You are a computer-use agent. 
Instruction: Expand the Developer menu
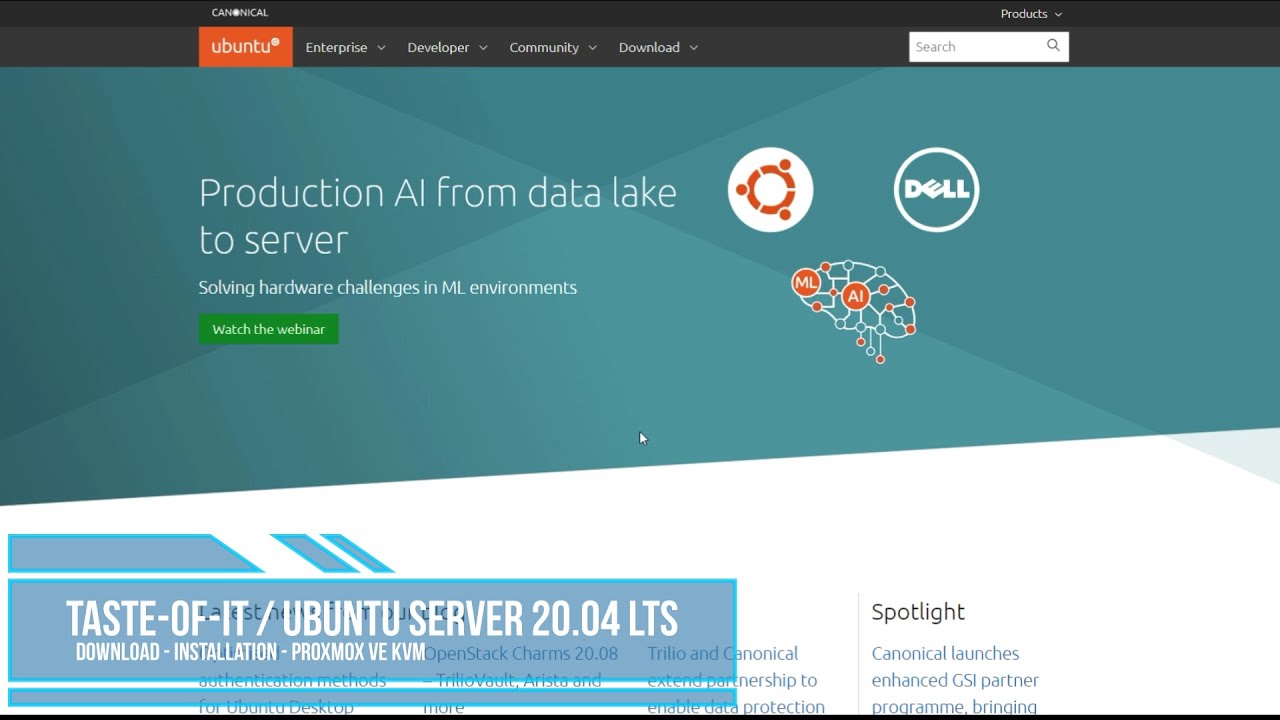[447, 47]
